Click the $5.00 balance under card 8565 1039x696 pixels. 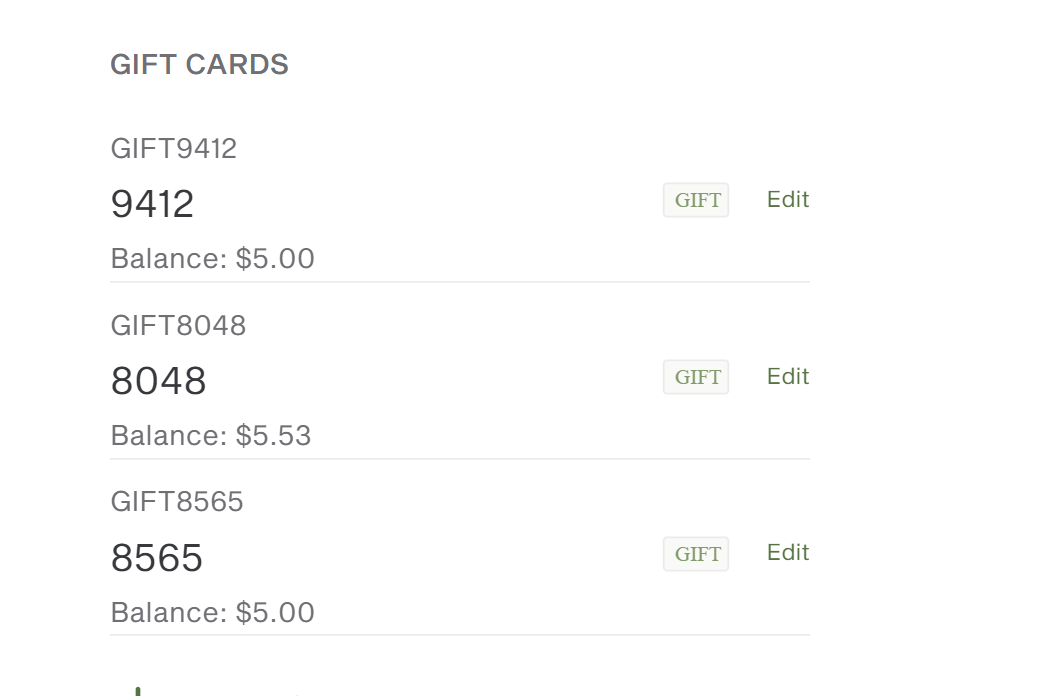pos(274,612)
